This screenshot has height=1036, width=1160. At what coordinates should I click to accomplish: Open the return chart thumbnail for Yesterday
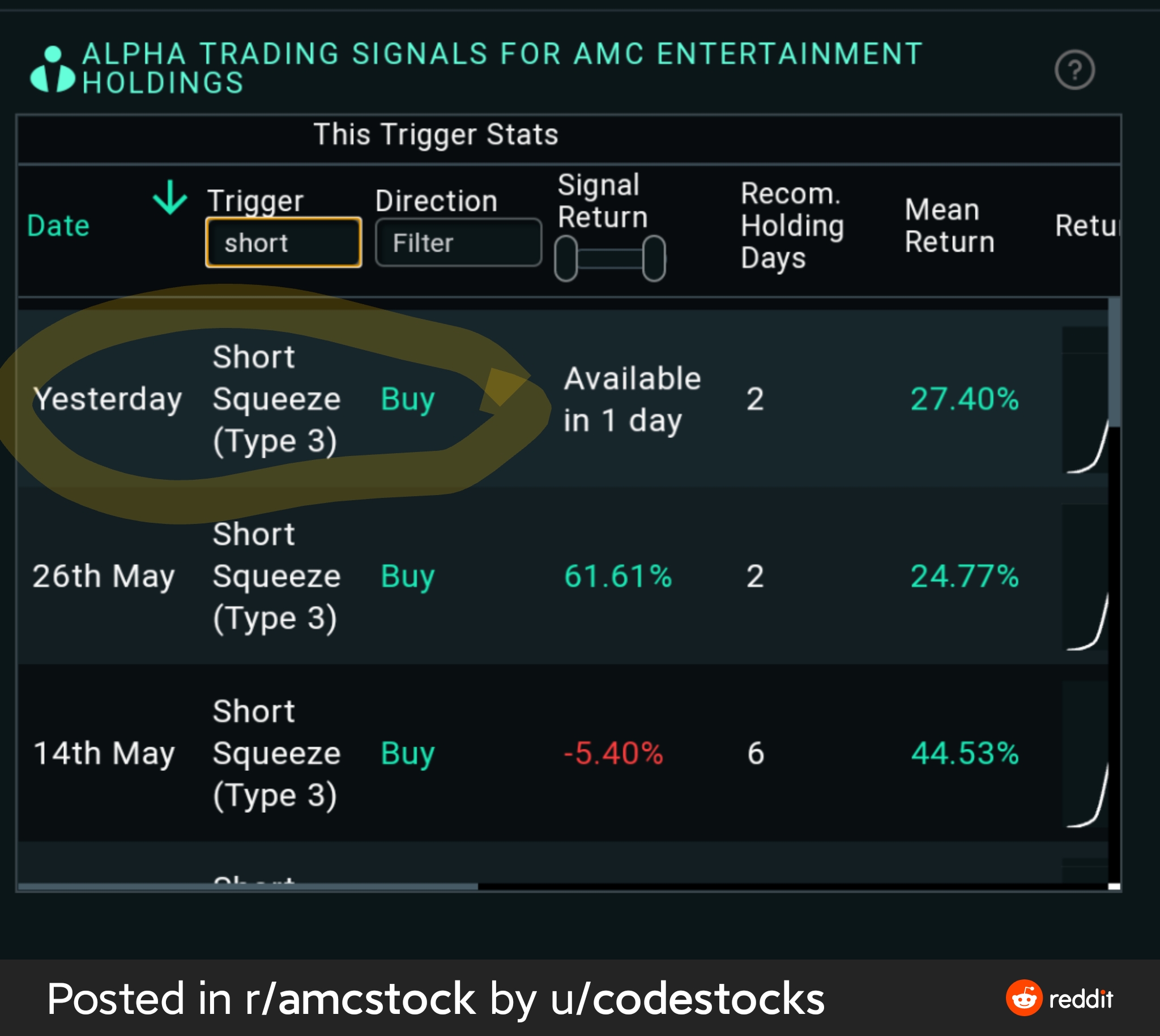(1085, 399)
